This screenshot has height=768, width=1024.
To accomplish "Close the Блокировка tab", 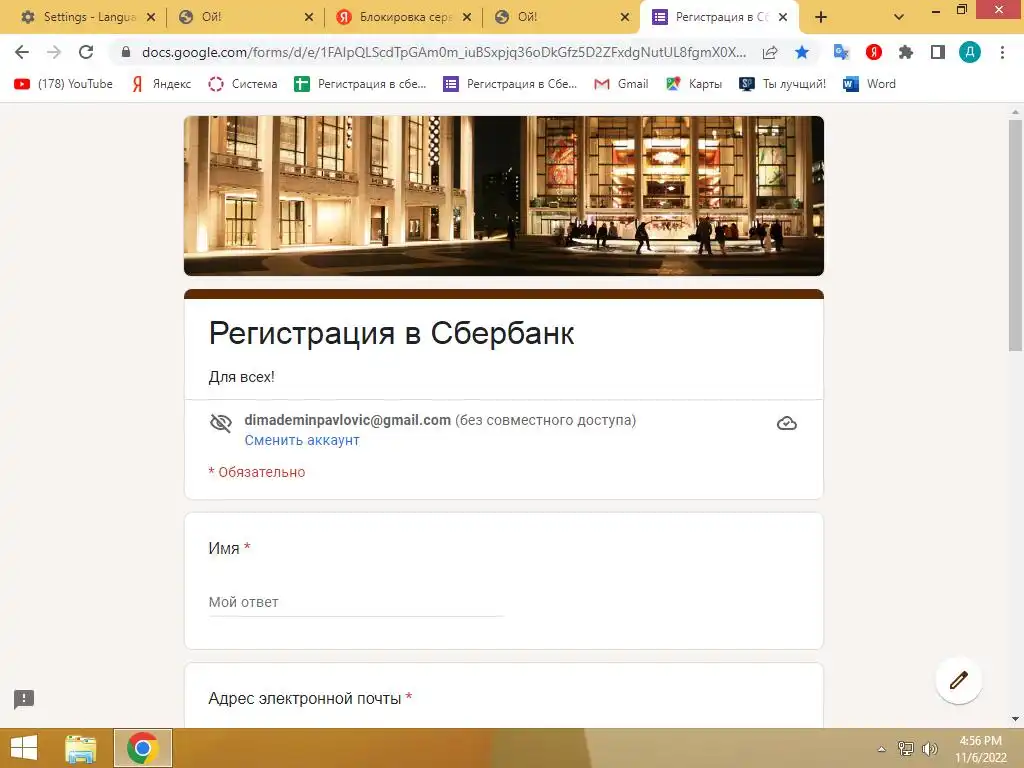I will pyautogui.click(x=467, y=18).
